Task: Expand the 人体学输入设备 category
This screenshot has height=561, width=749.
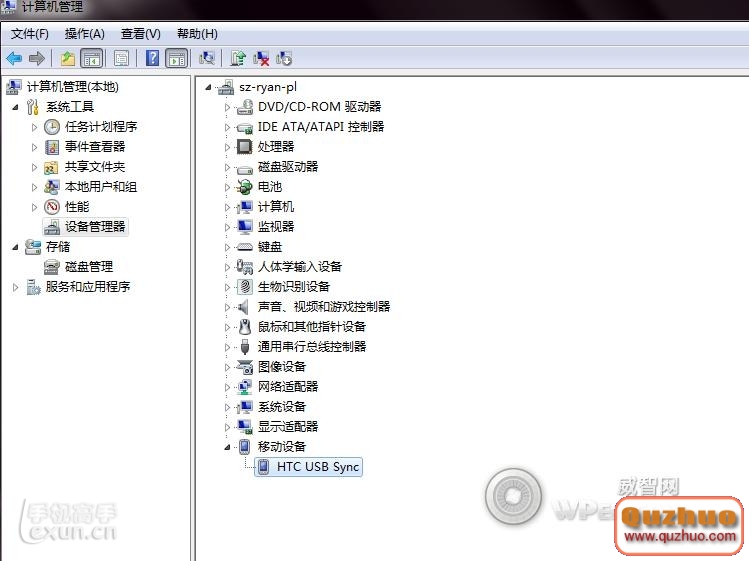Action: (x=227, y=268)
